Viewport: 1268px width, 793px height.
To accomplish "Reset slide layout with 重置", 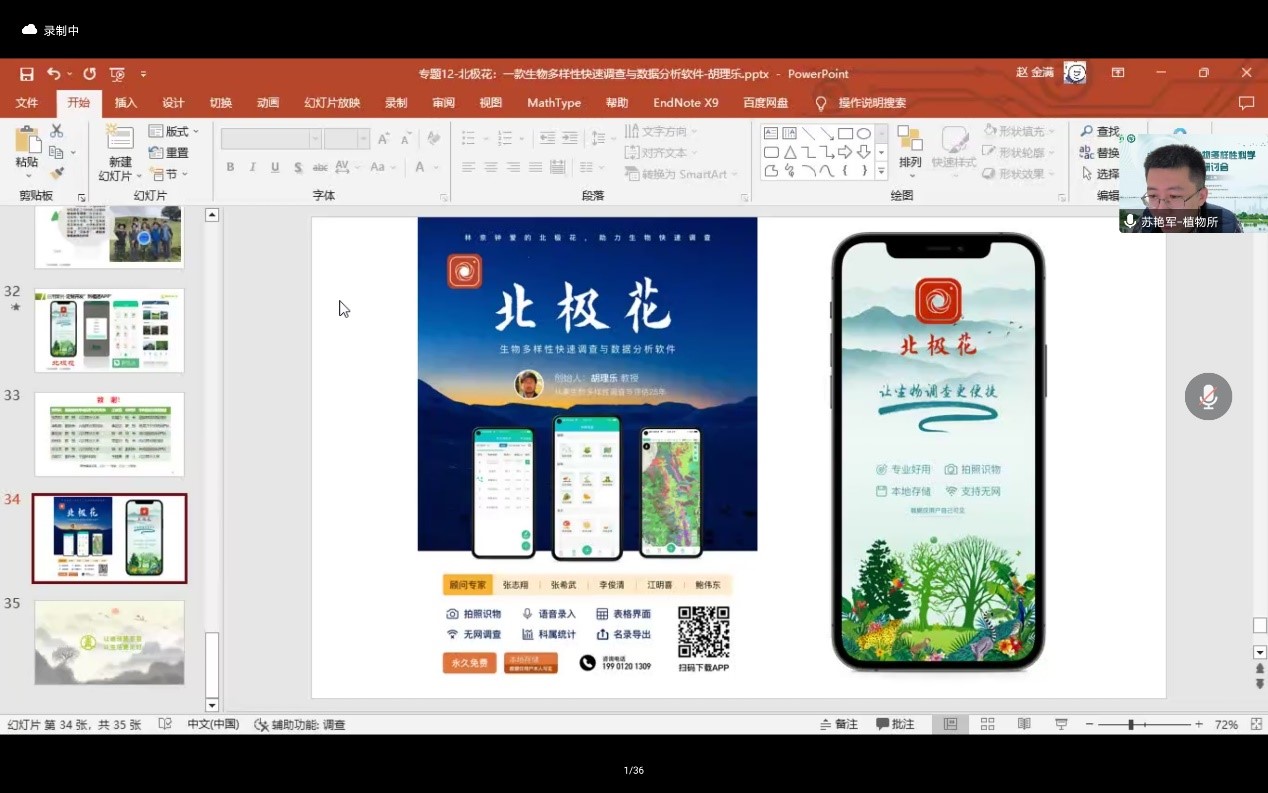I will (168, 153).
